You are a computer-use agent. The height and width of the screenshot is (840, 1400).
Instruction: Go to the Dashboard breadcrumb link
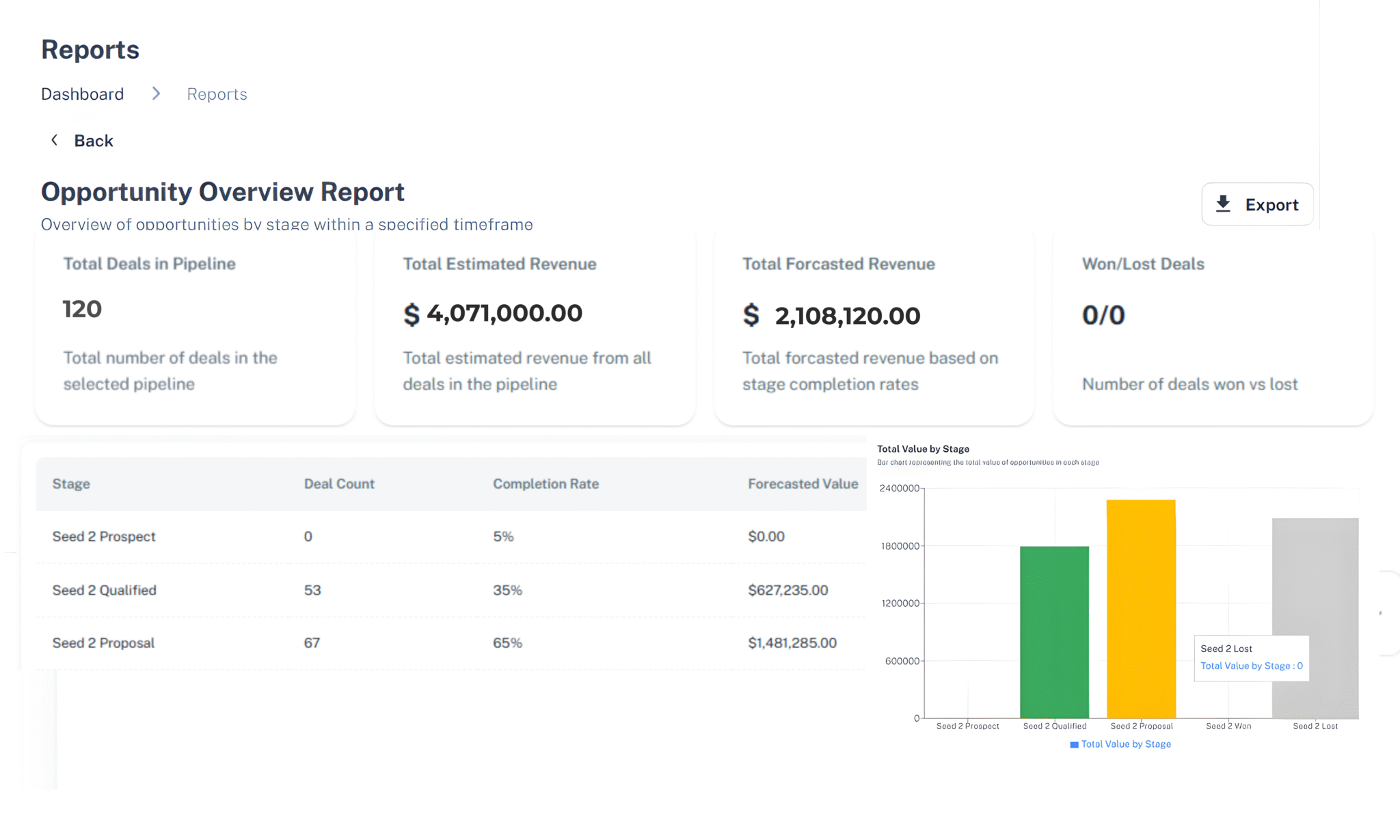pos(82,94)
